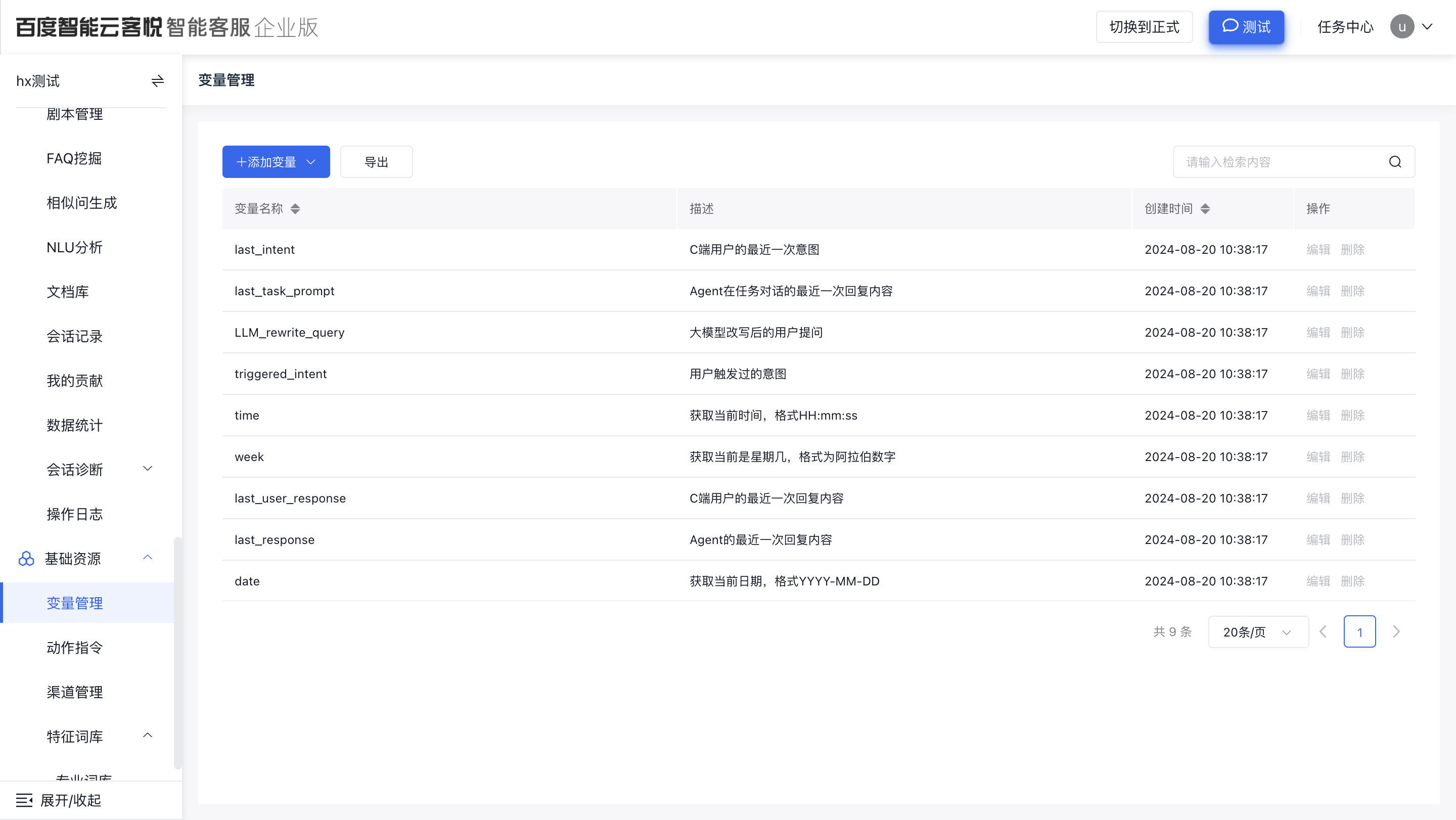The image size is (1456, 820).
Task: Click the user avatar icon
Action: (1402, 27)
